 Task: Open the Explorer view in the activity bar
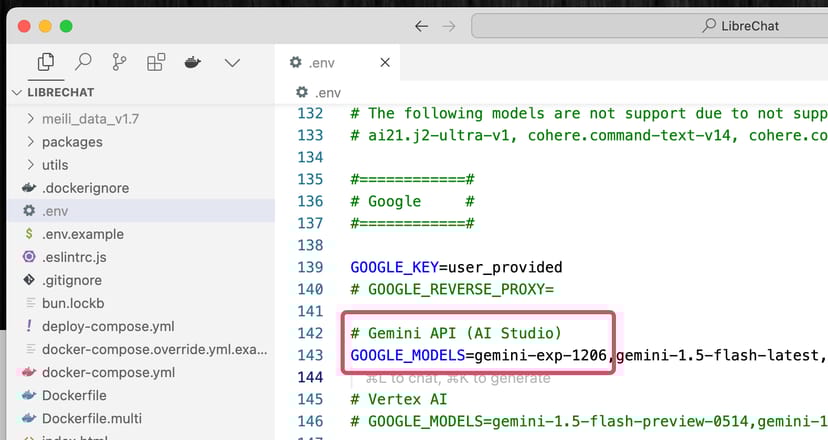click(x=45, y=62)
